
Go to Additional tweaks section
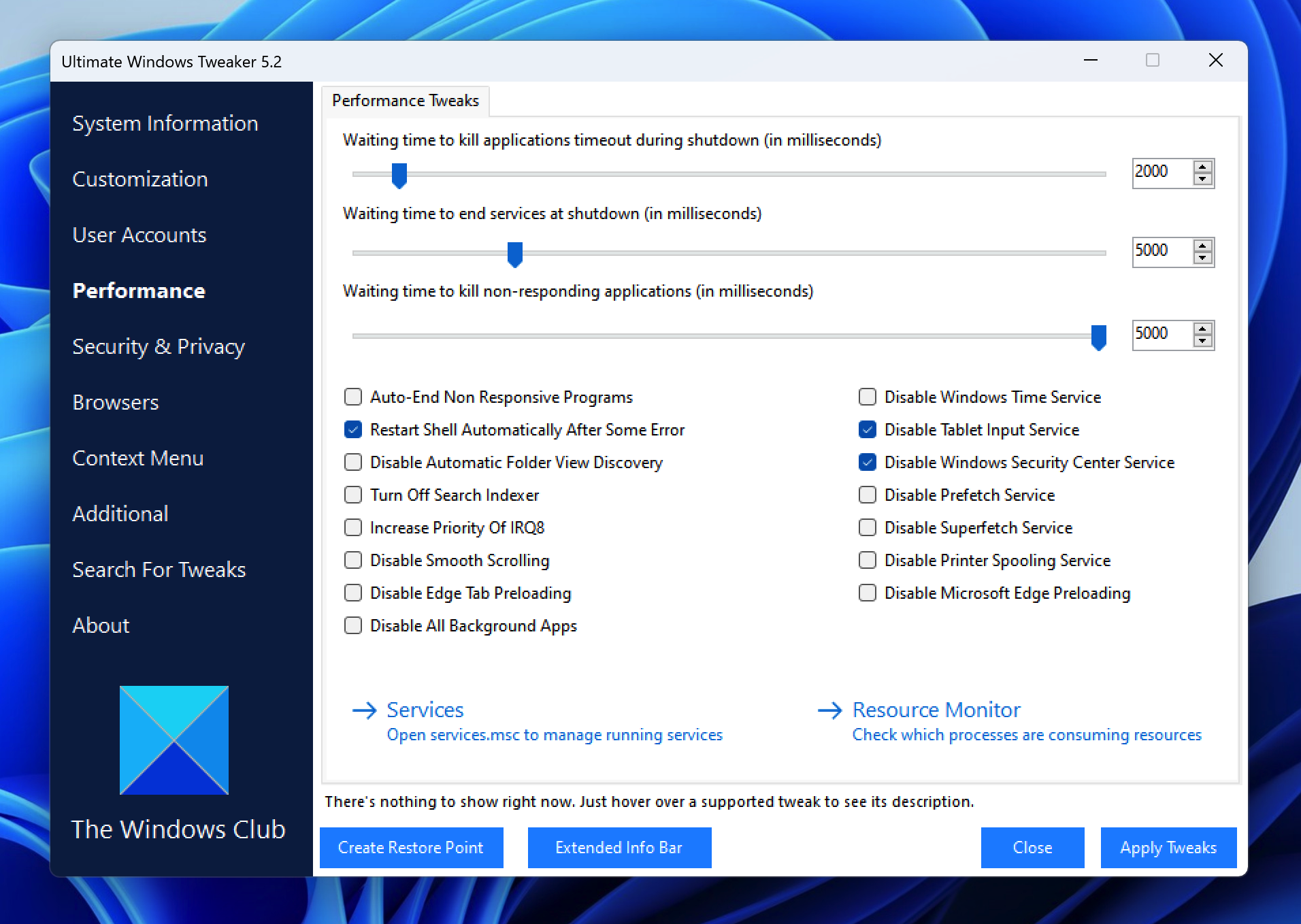coord(120,514)
